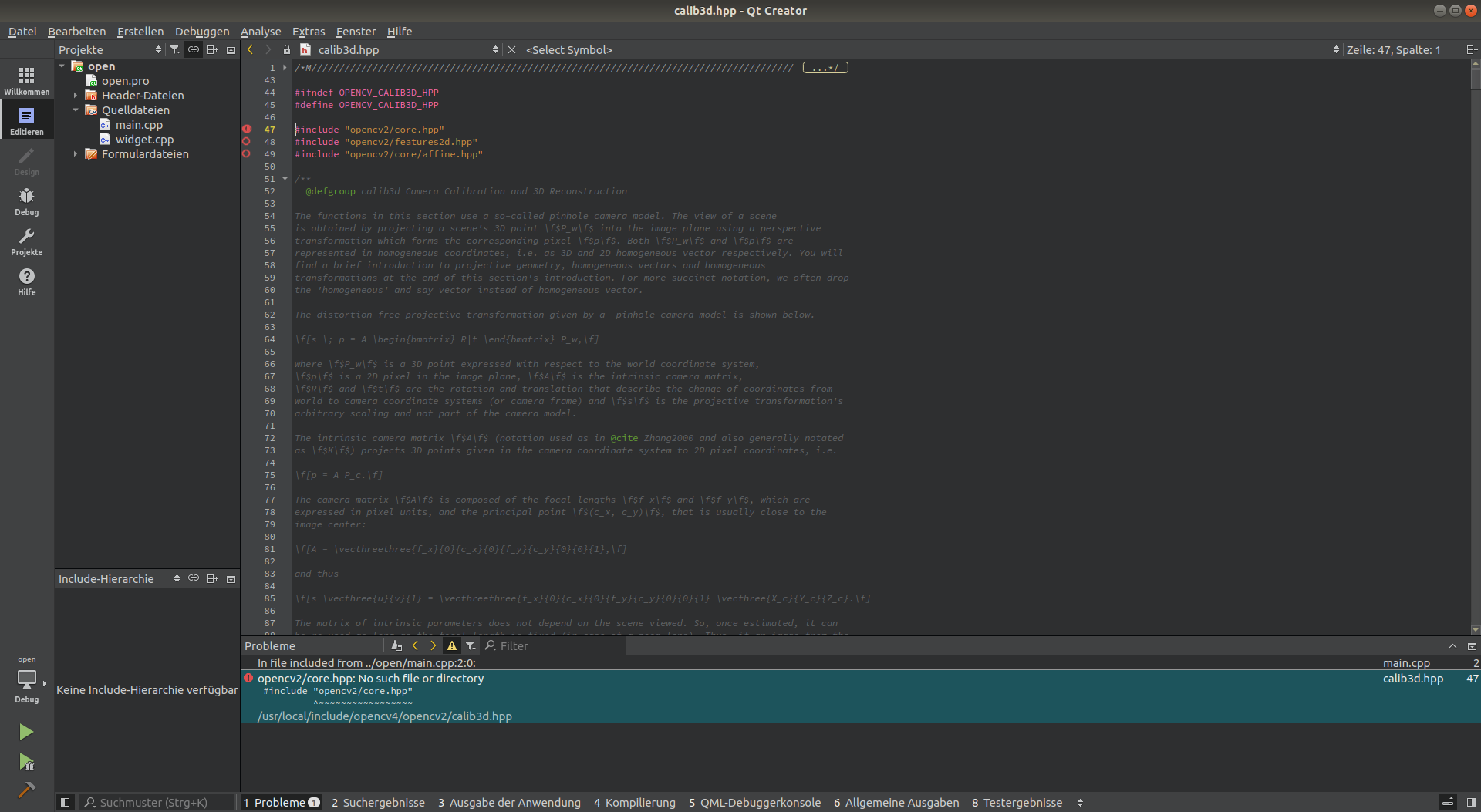Go forward in editor navigation history
The width and height of the screenshot is (1481, 812).
coord(268,49)
